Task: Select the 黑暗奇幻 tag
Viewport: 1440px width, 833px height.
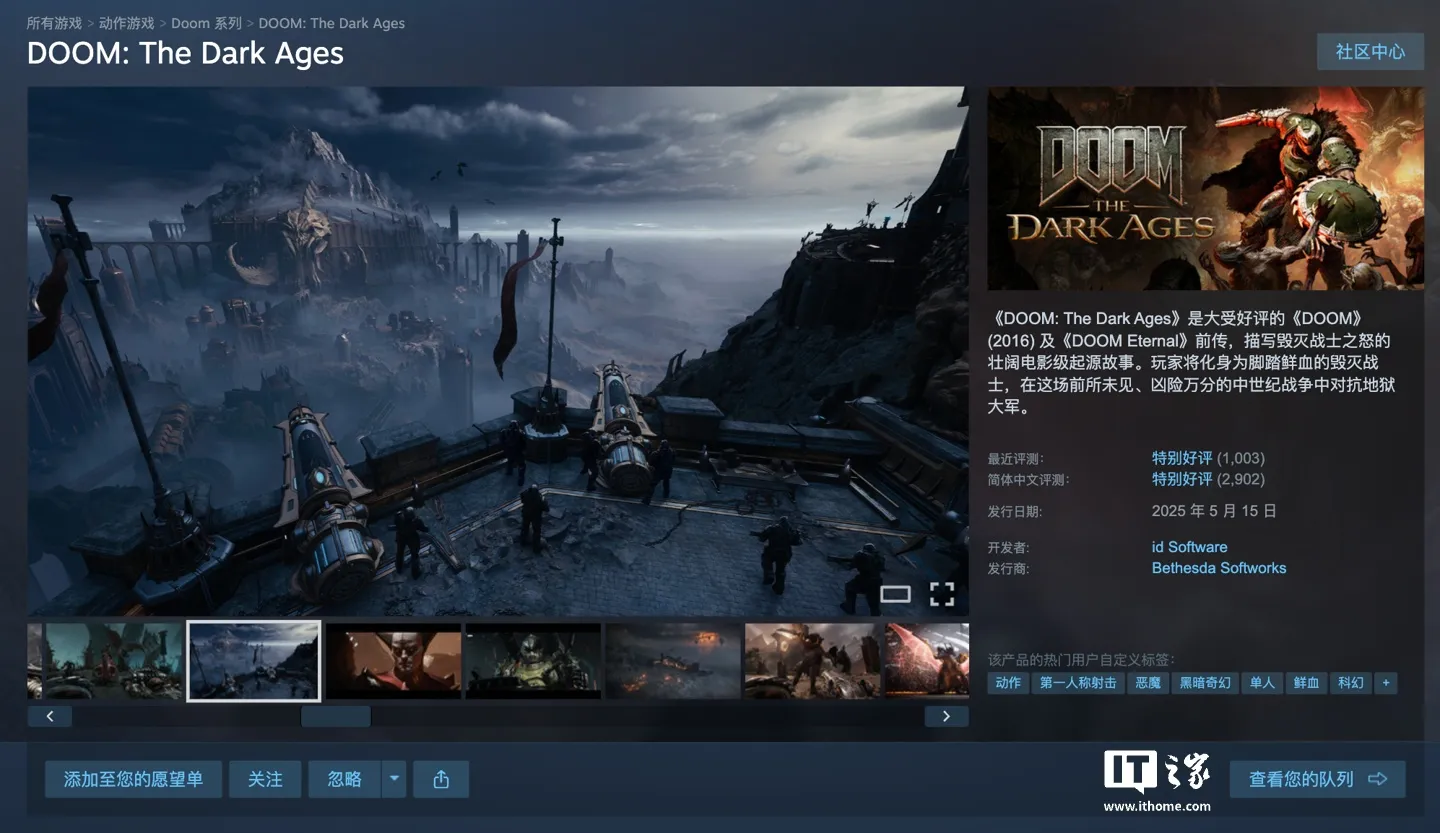Action: pyautogui.click(x=1205, y=683)
